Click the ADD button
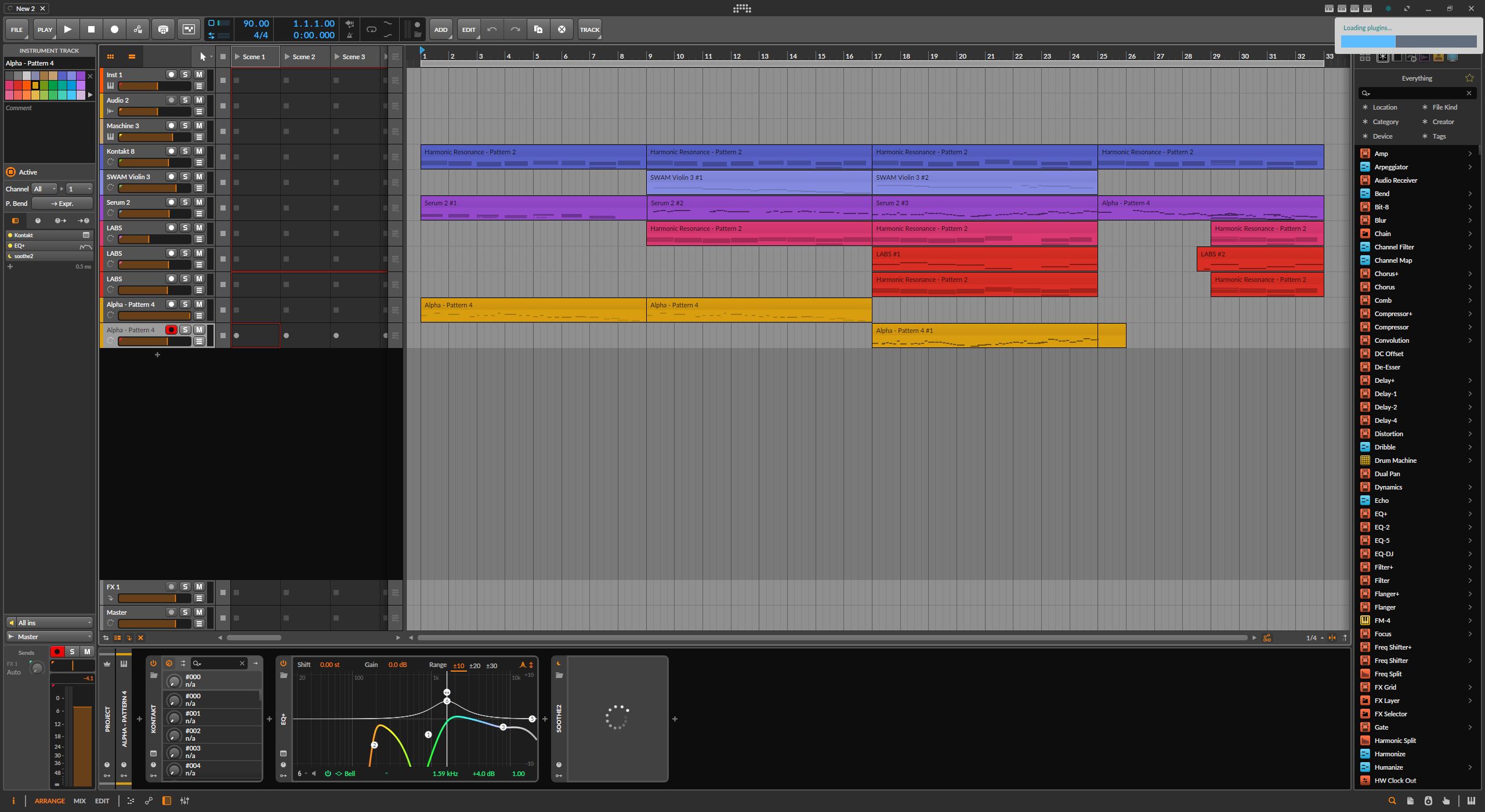Image resolution: width=1485 pixels, height=812 pixels. (x=441, y=30)
